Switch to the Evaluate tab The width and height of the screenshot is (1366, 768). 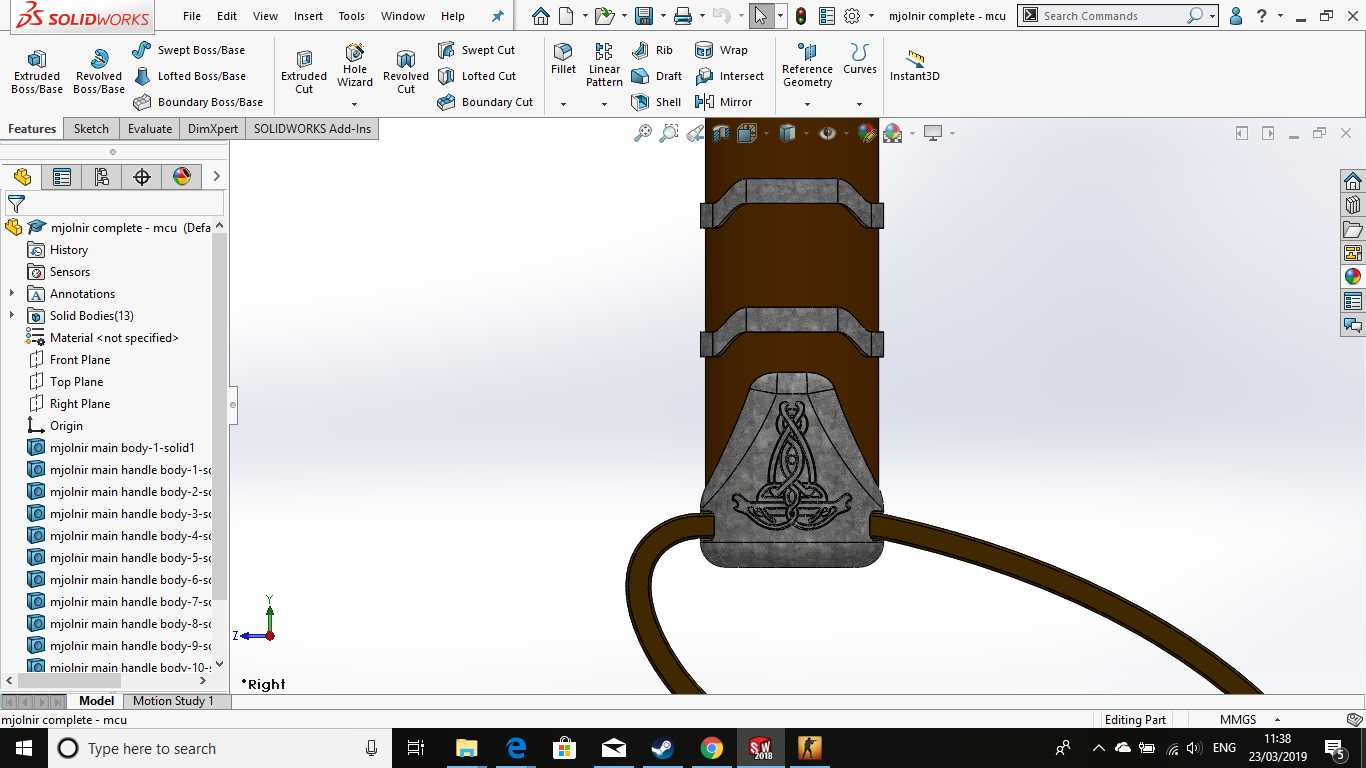pyautogui.click(x=150, y=129)
